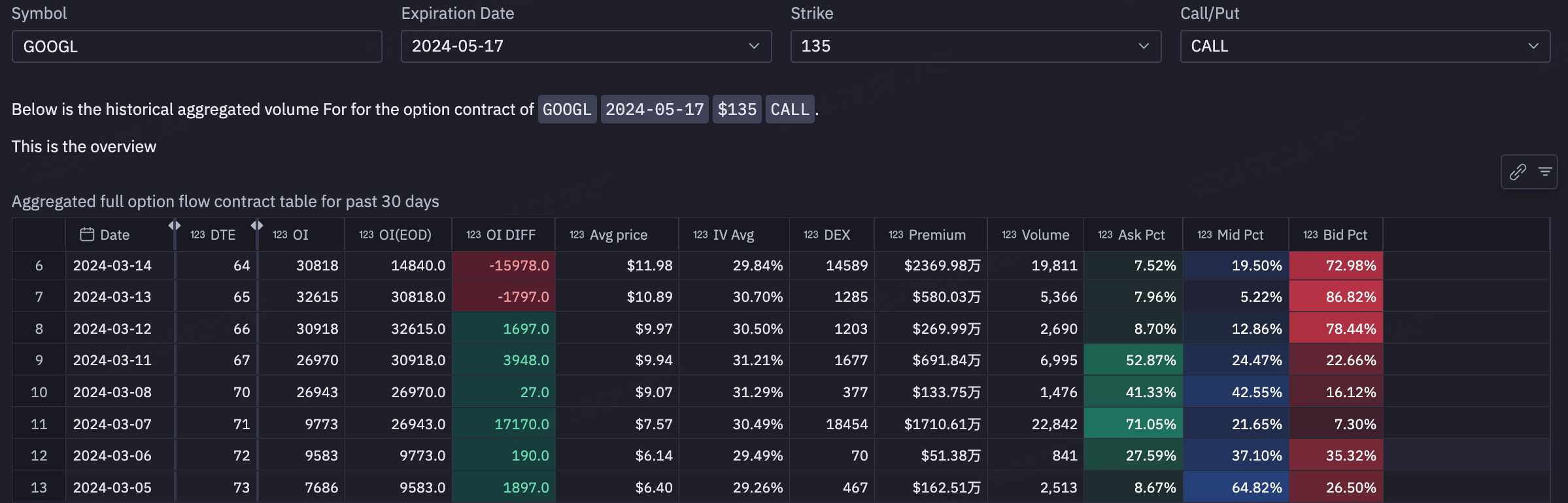Select row number 6
1568x503 pixels.
point(39,265)
